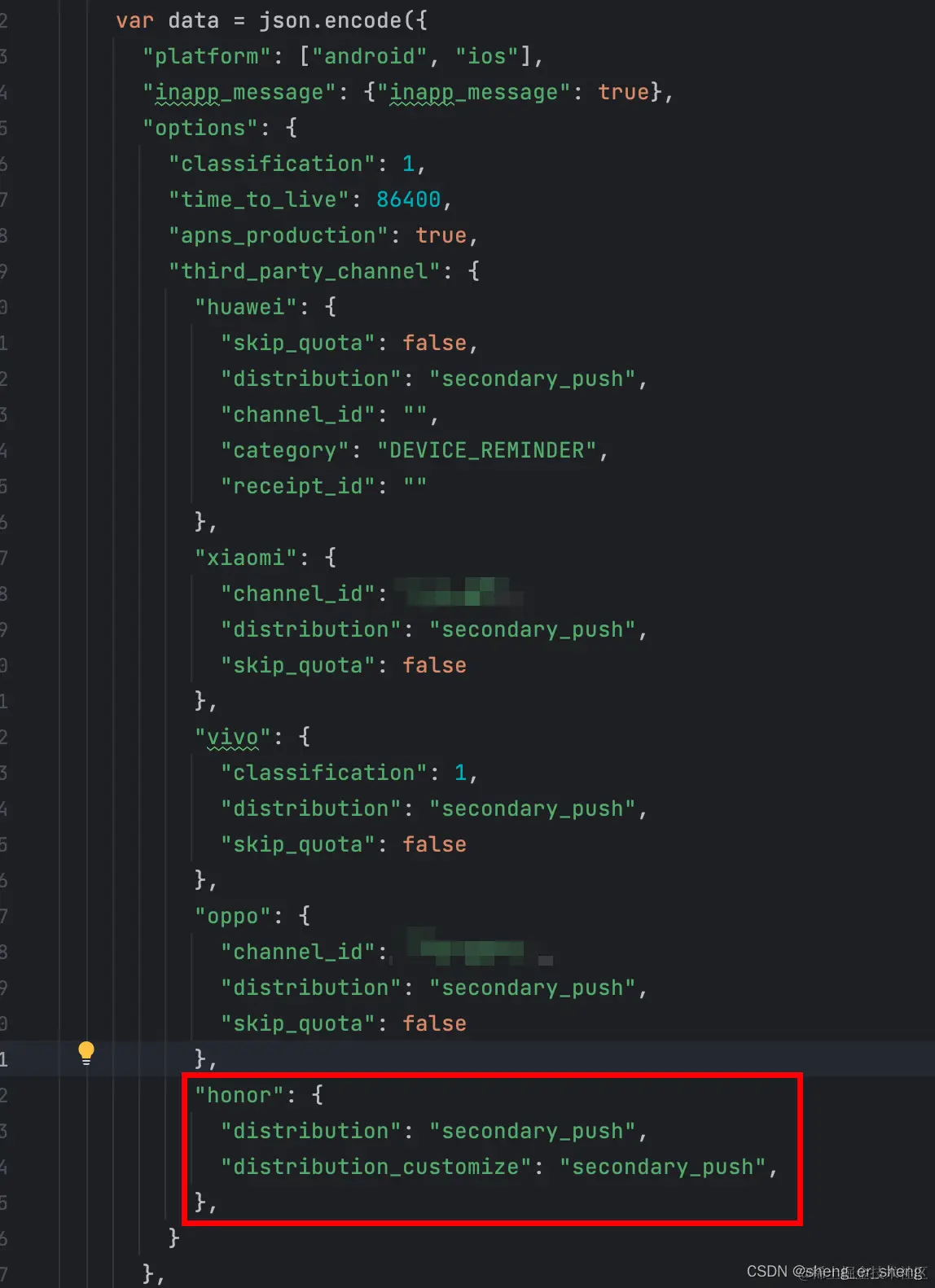The height and width of the screenshot is (1288, 935).
Task: Click the "distribution_customize" key
Action: point(376,1167)
